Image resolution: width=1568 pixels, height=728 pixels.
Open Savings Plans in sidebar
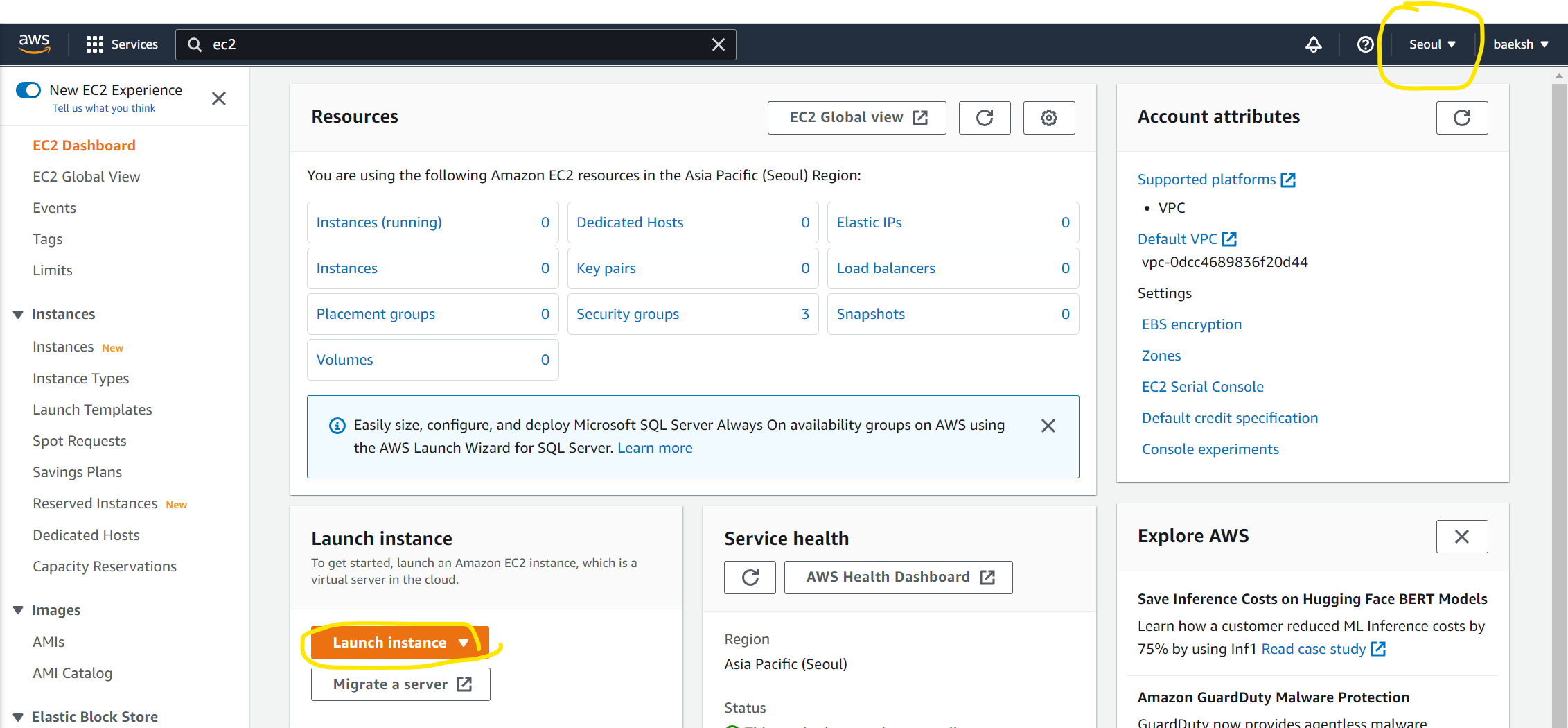pyautogui.click(x=77, y=472)
